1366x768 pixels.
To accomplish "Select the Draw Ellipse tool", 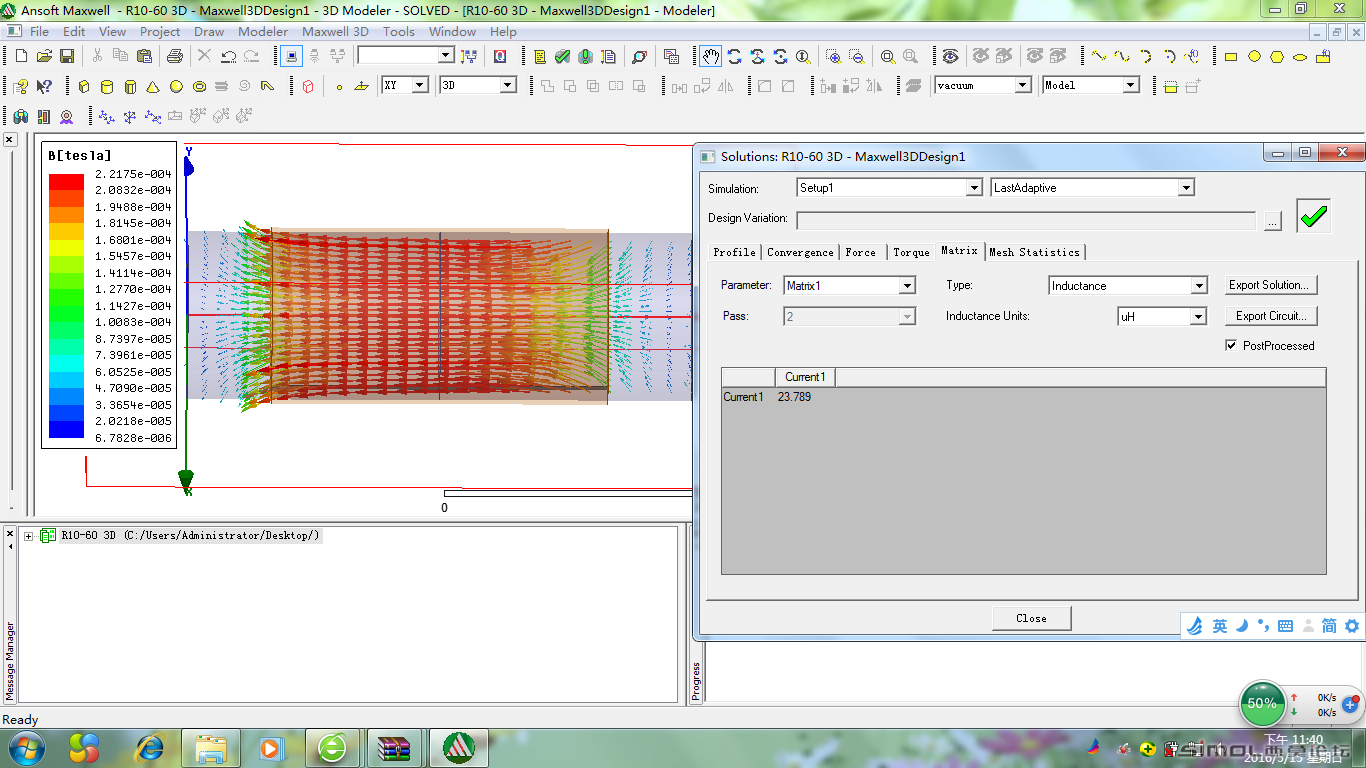I will [x=1300, y=56].
